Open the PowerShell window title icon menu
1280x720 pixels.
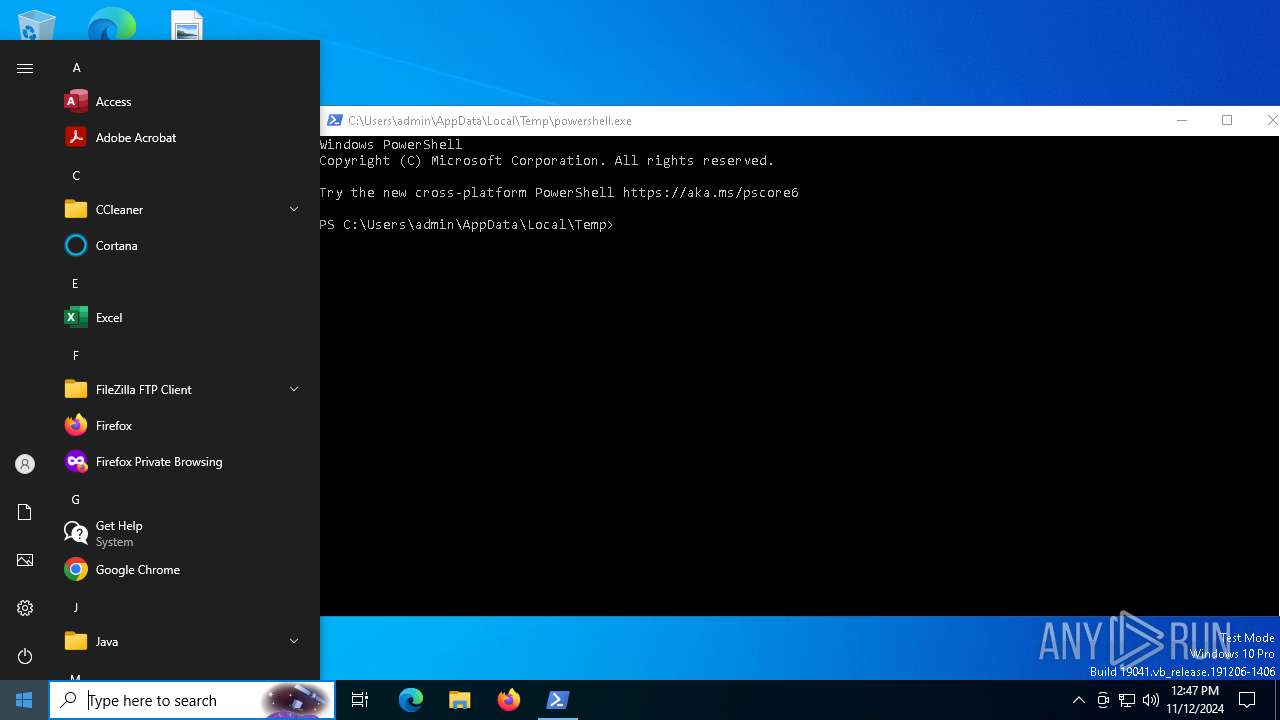pos(335,120)
